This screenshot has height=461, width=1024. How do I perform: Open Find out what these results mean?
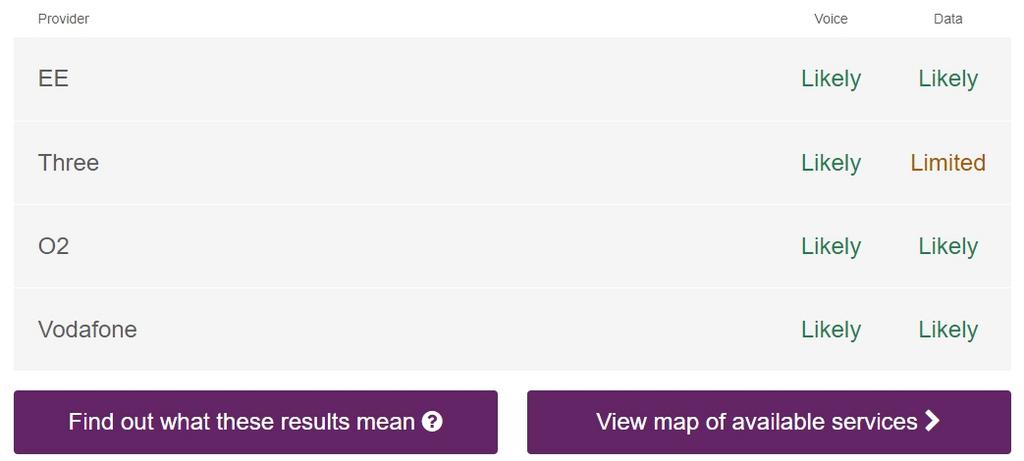pyautogui.click(x=255, y=422)
